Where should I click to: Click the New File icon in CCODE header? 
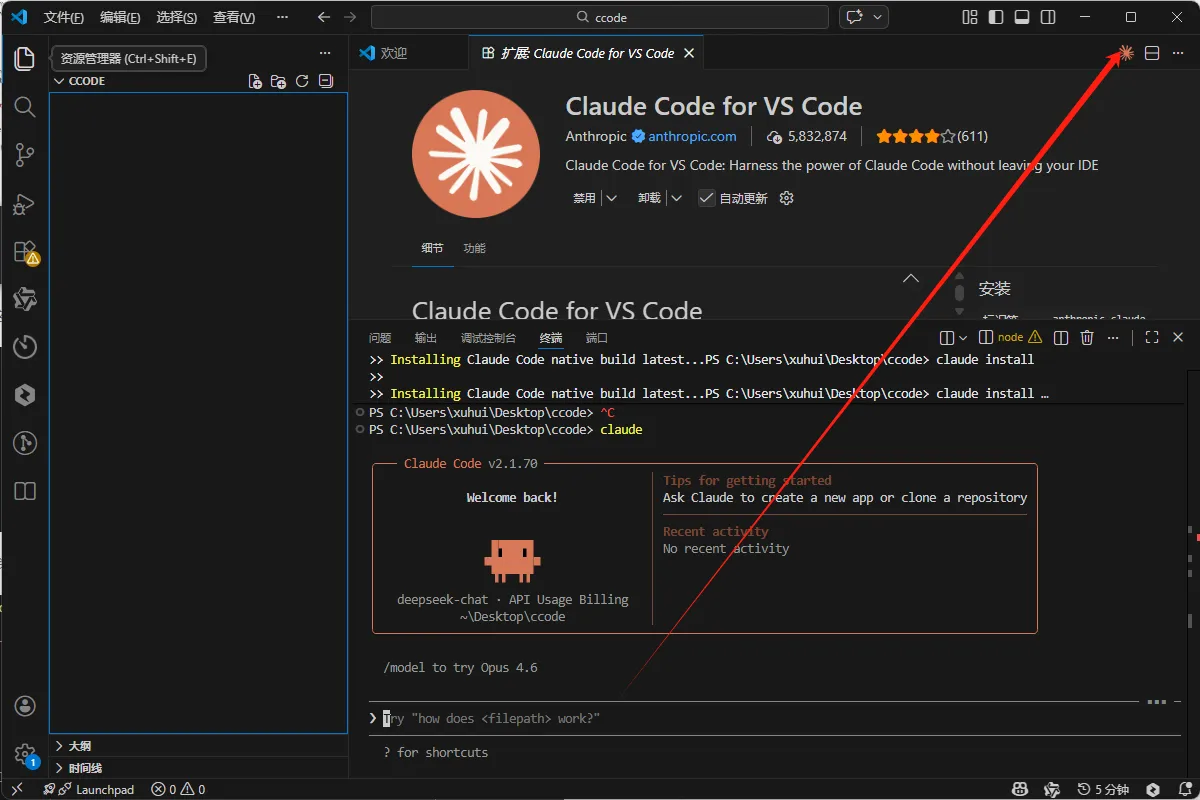click(255, 81)
